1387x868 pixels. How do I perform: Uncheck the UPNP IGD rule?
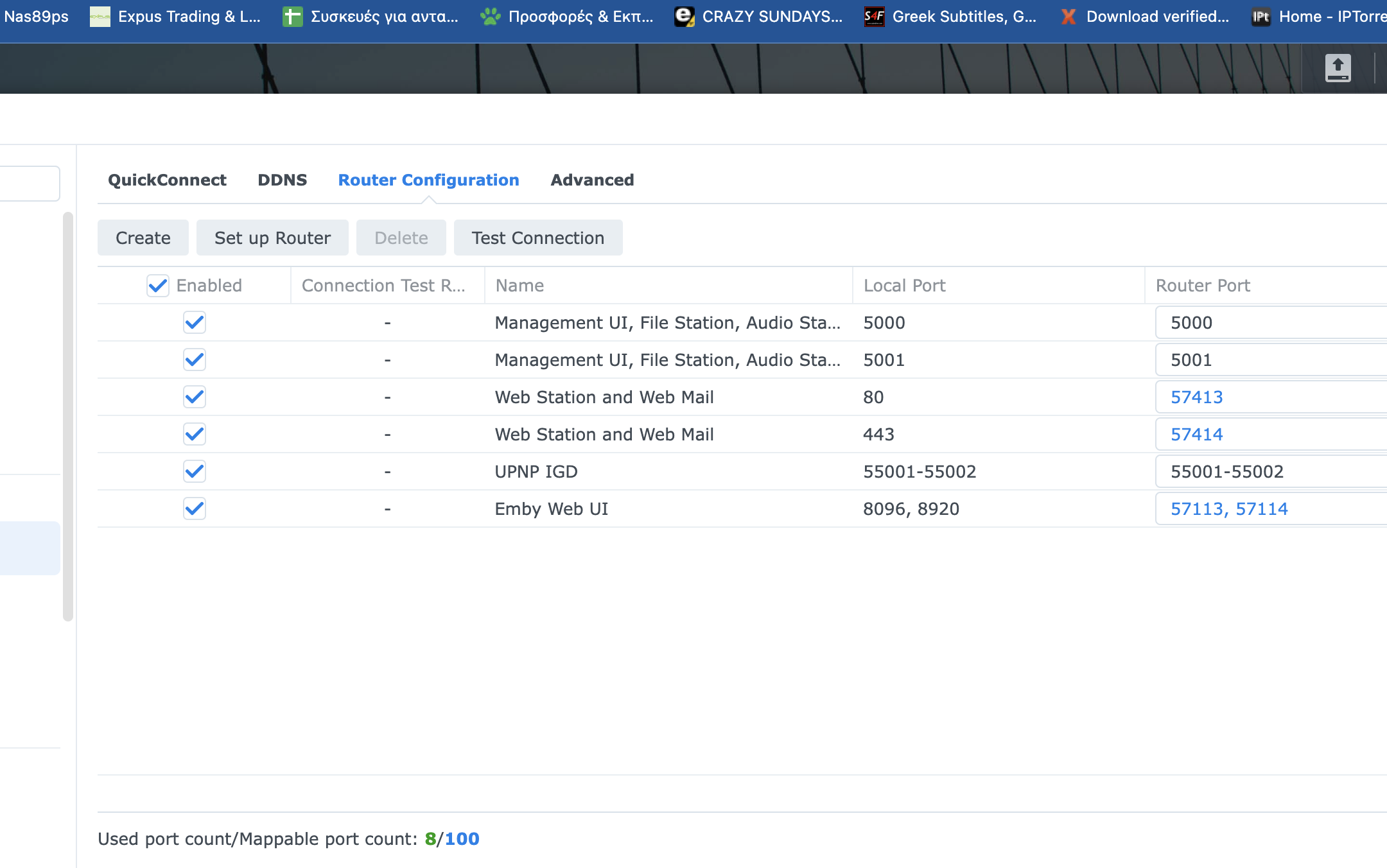pyautogui.click(x=195, y=472)
